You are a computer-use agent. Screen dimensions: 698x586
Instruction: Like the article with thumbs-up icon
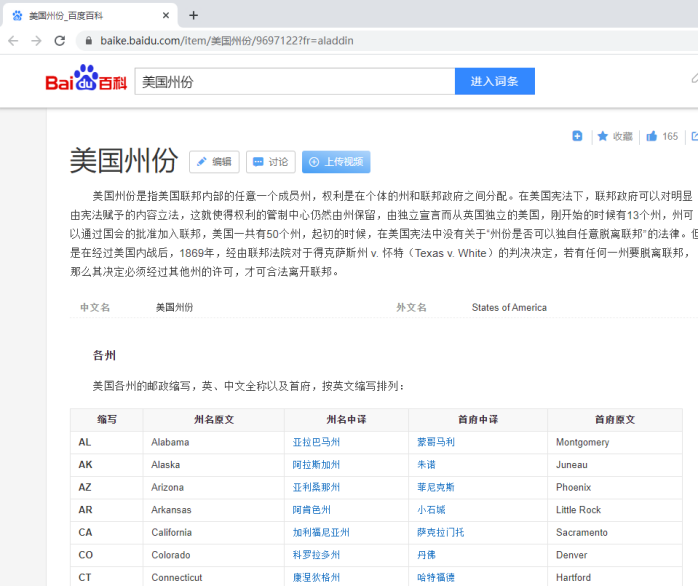[652, 136]
